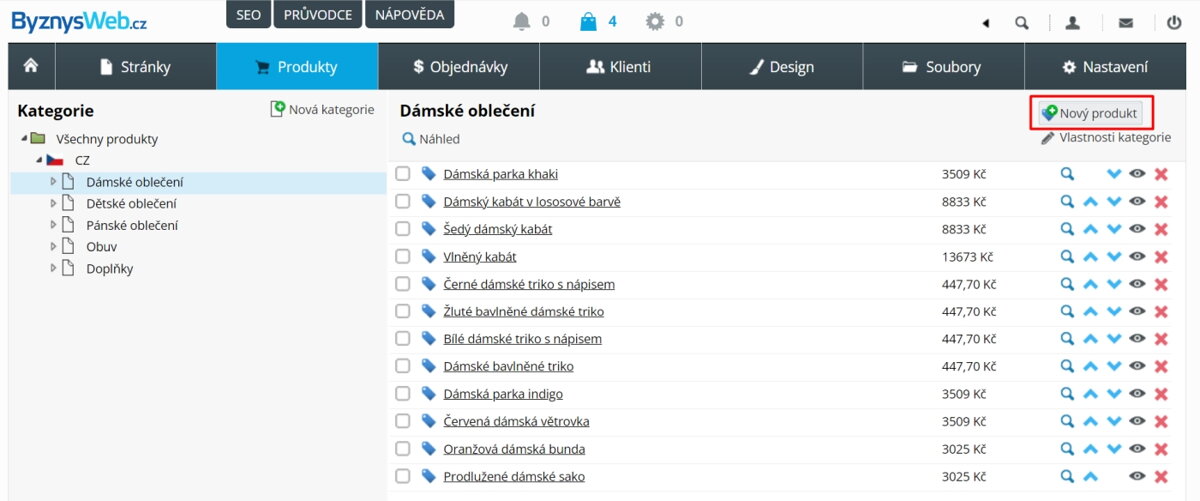
Task: Hide Prodloužené dámské sako via eye icon
Action: pos(1137,477)
